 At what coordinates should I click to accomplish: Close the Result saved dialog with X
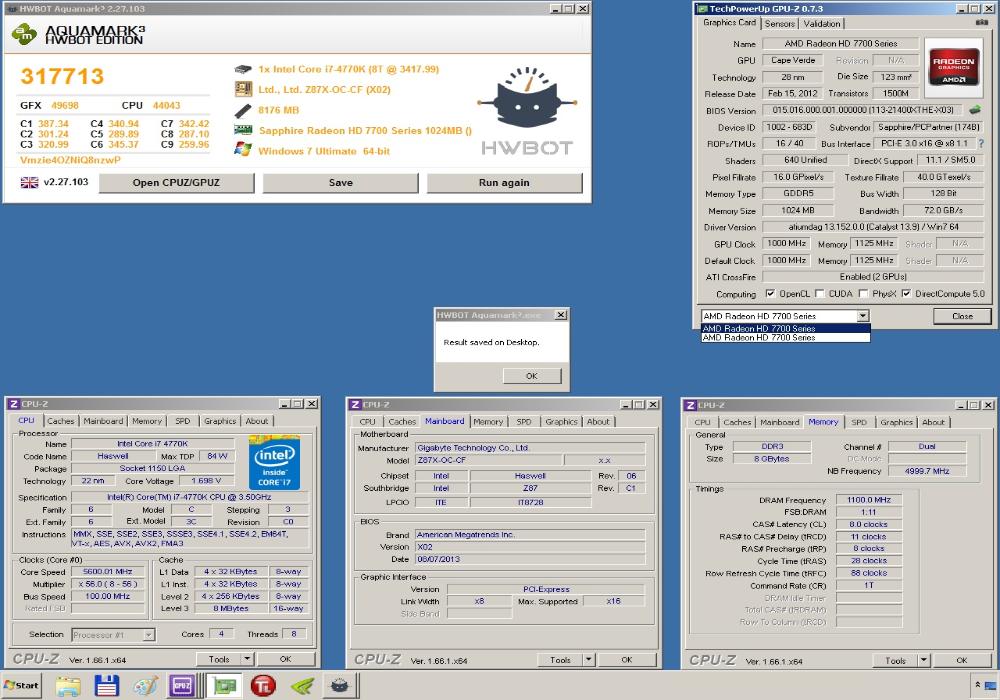tap(560, 314)
